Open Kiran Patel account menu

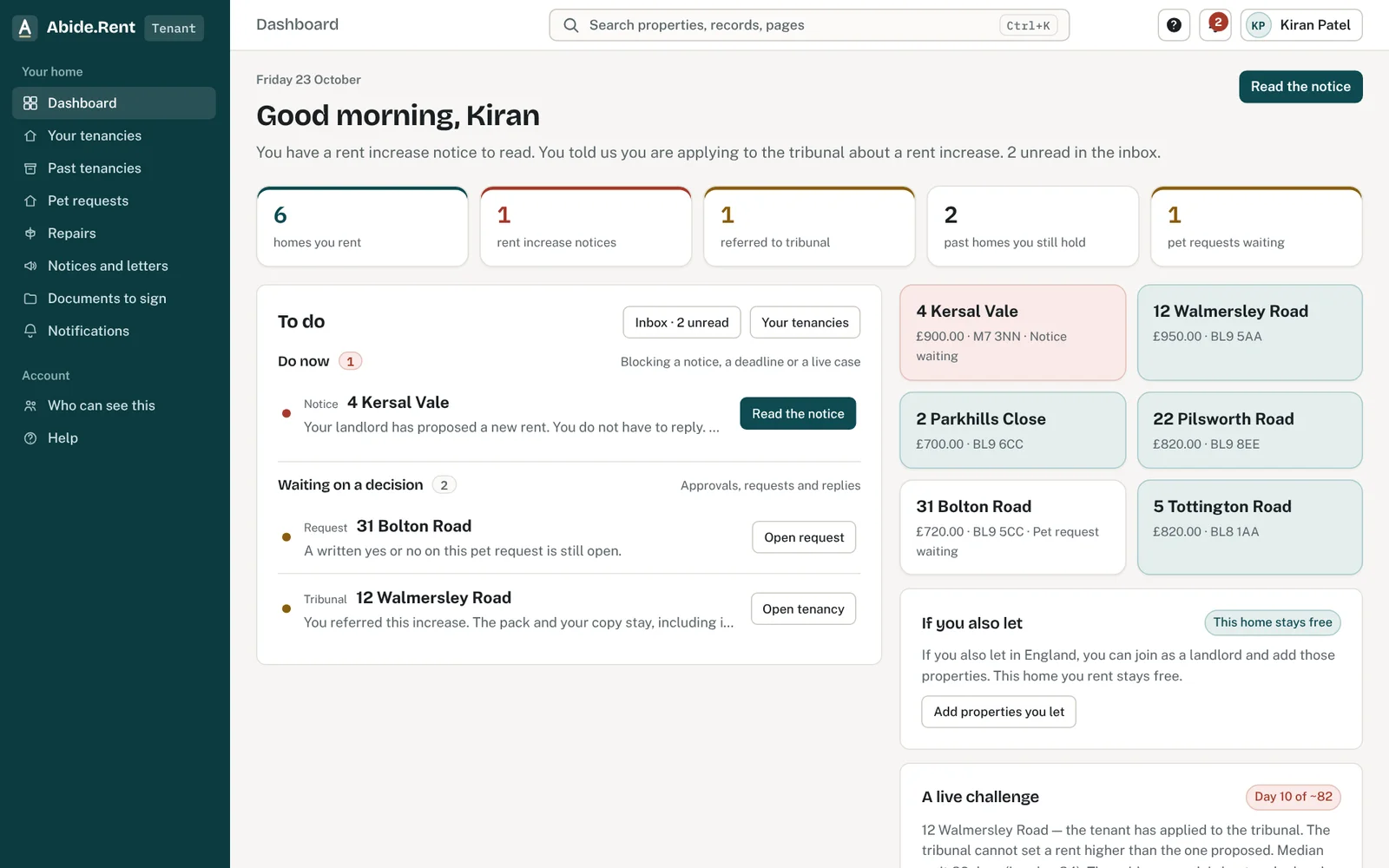coord(1301,25)
